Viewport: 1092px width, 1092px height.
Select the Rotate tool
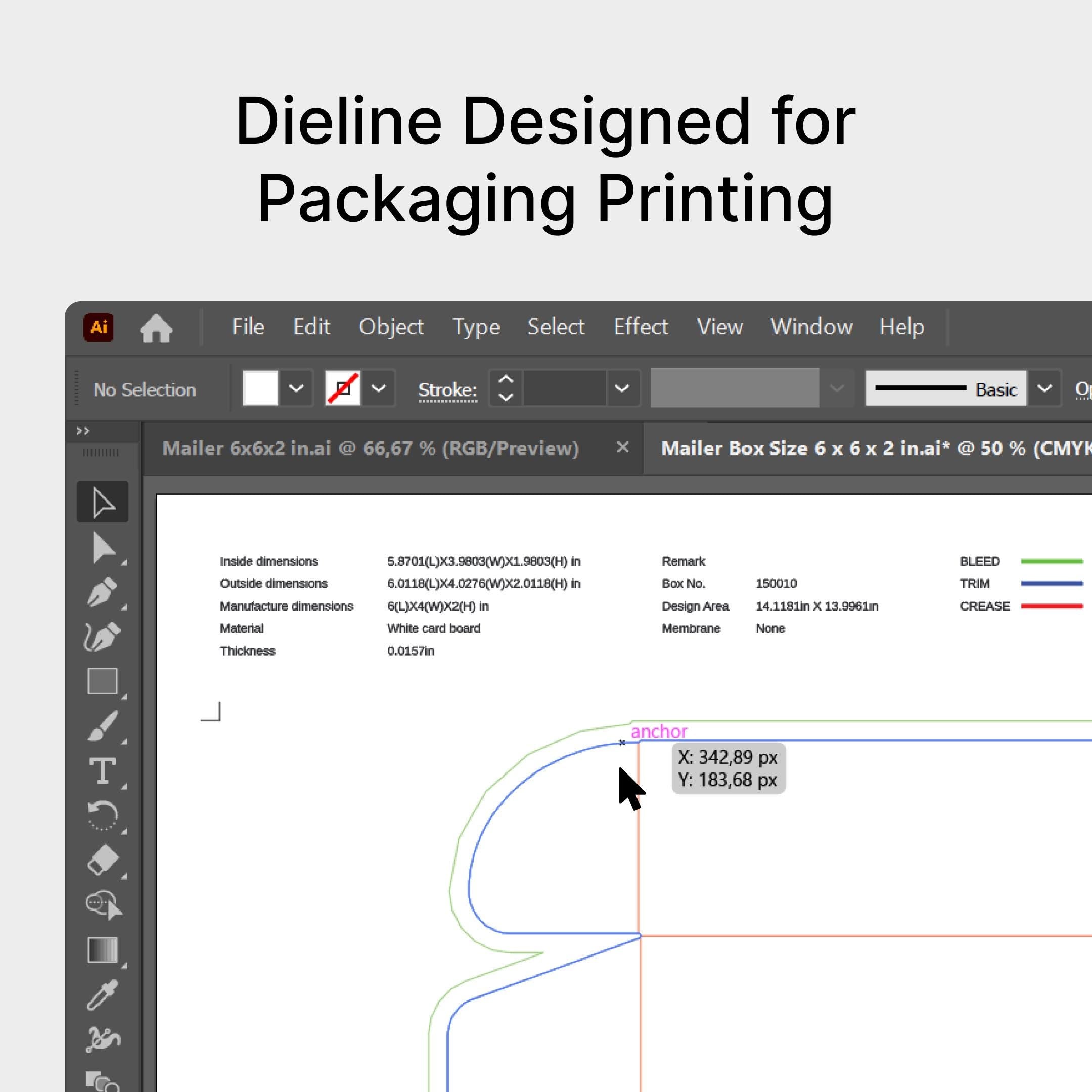[102, 815]
